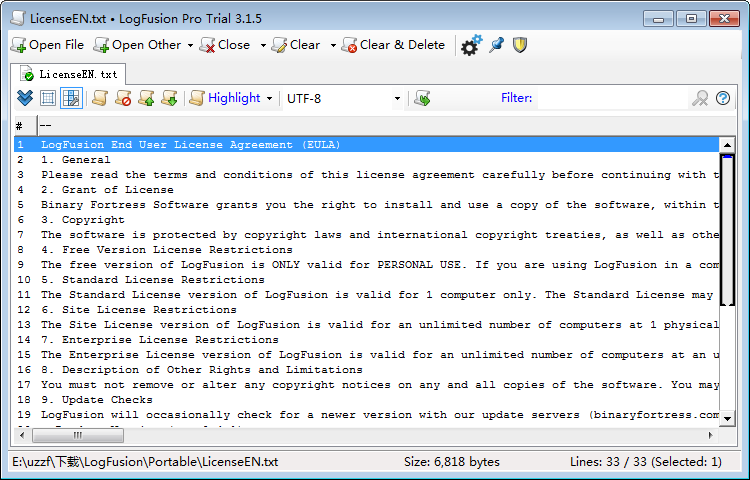Select line 4 '2. Grant of License'
Viewport: 750px width, 480px height.
[366, 190]
